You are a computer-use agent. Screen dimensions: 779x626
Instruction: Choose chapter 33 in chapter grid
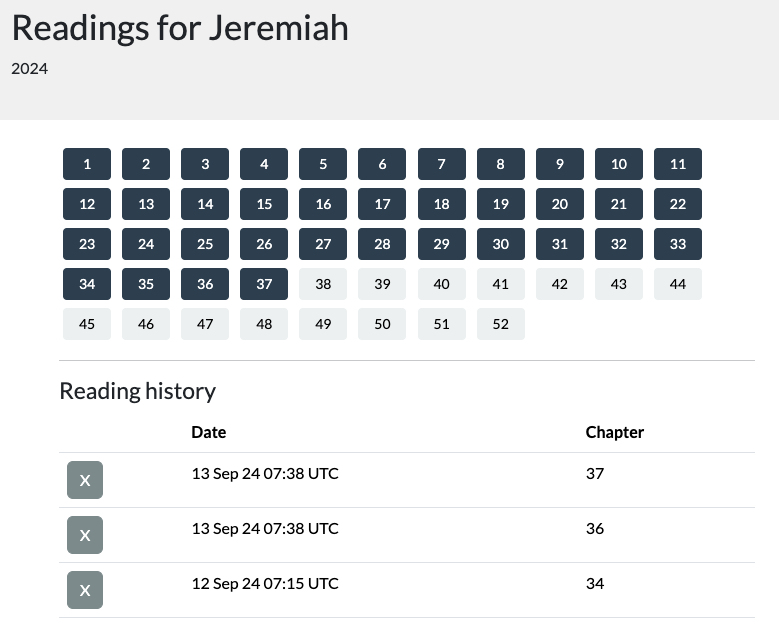click(x=678, y=244)
